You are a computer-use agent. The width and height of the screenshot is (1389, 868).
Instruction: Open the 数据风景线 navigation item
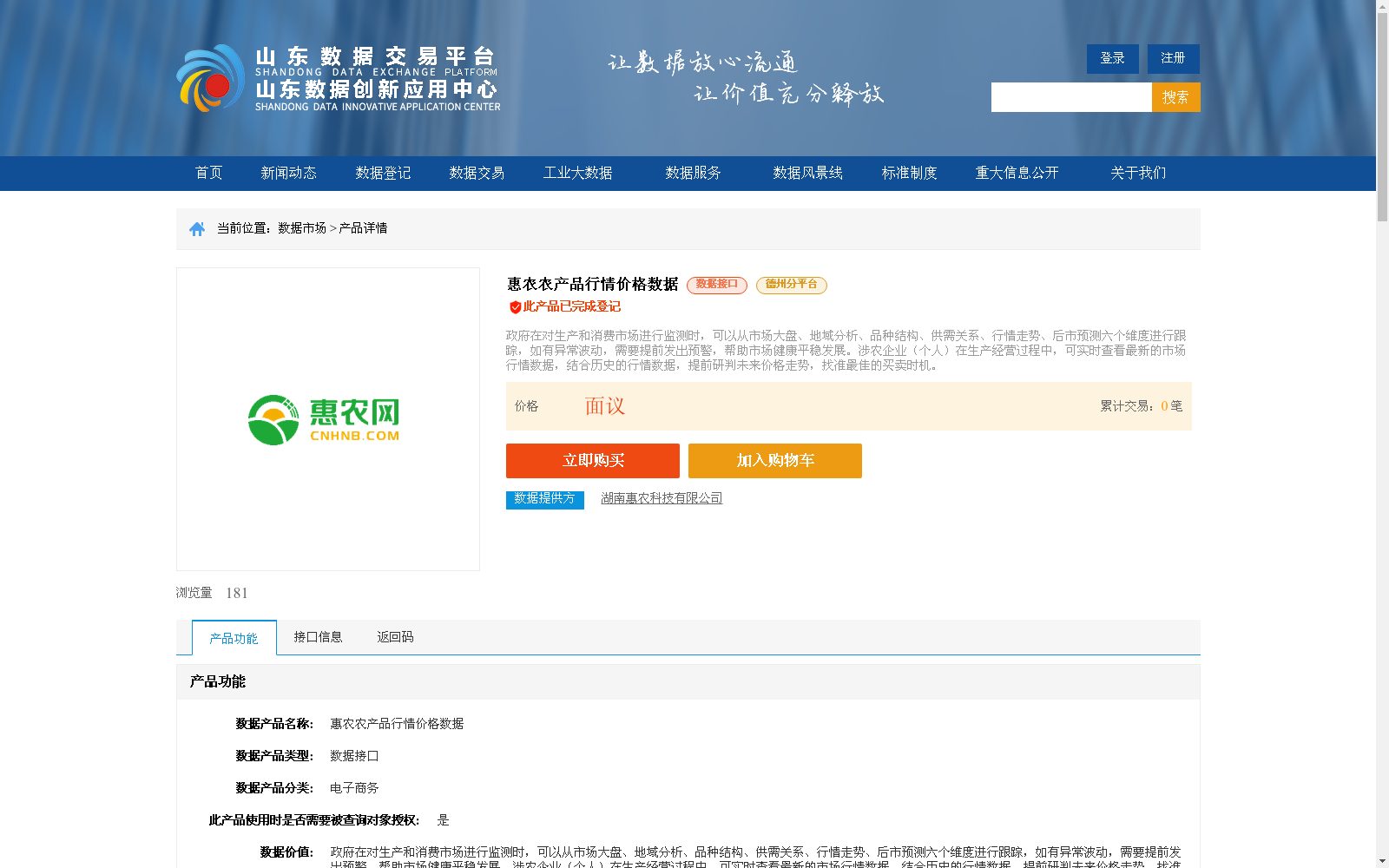click(x=807, y=174)
